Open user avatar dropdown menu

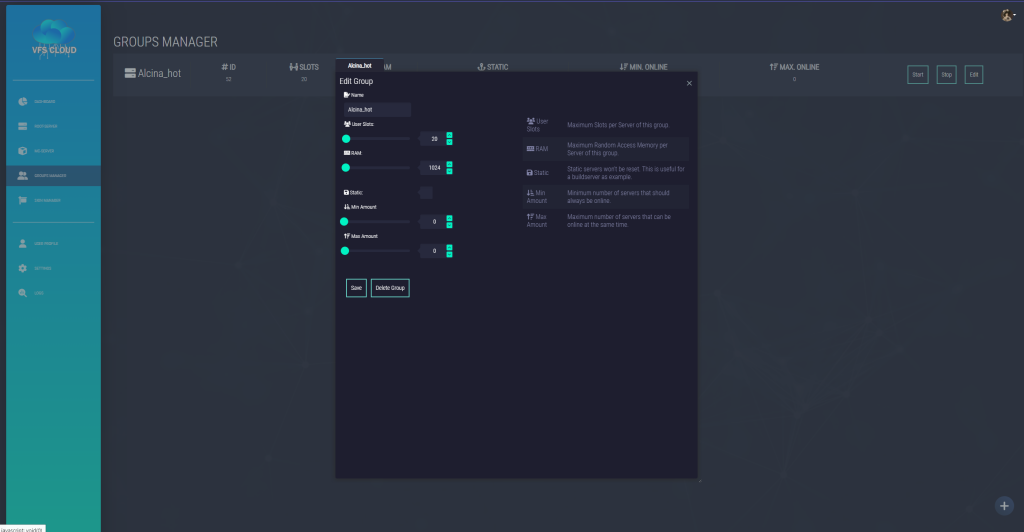tap(1007, 15)
